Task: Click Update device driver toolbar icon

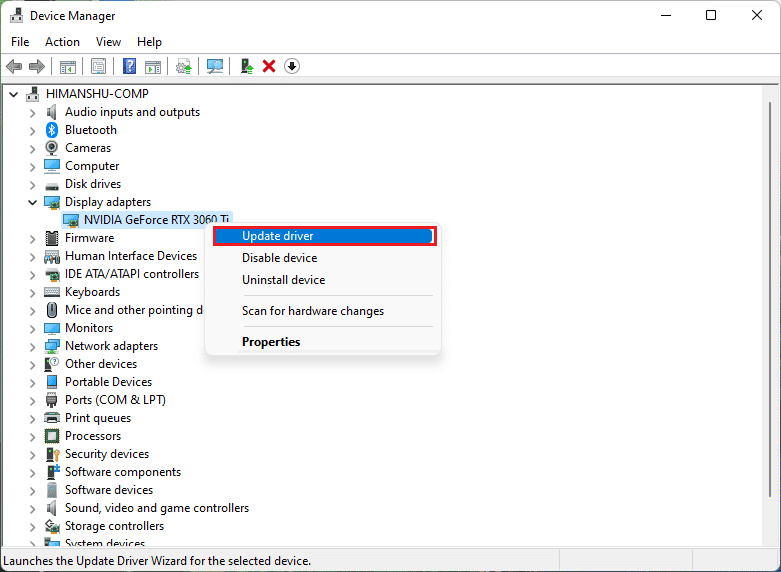Action: click(184, 66)
